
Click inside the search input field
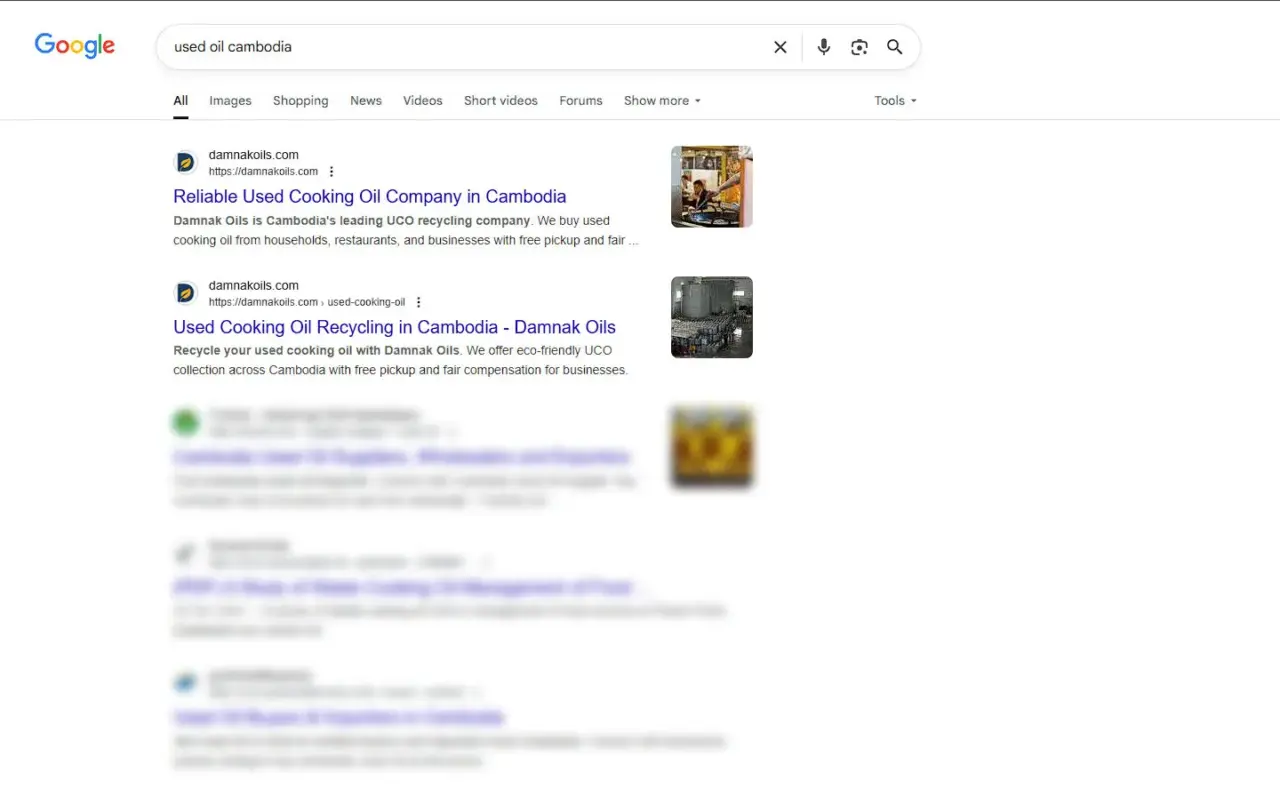click(450, 46)
